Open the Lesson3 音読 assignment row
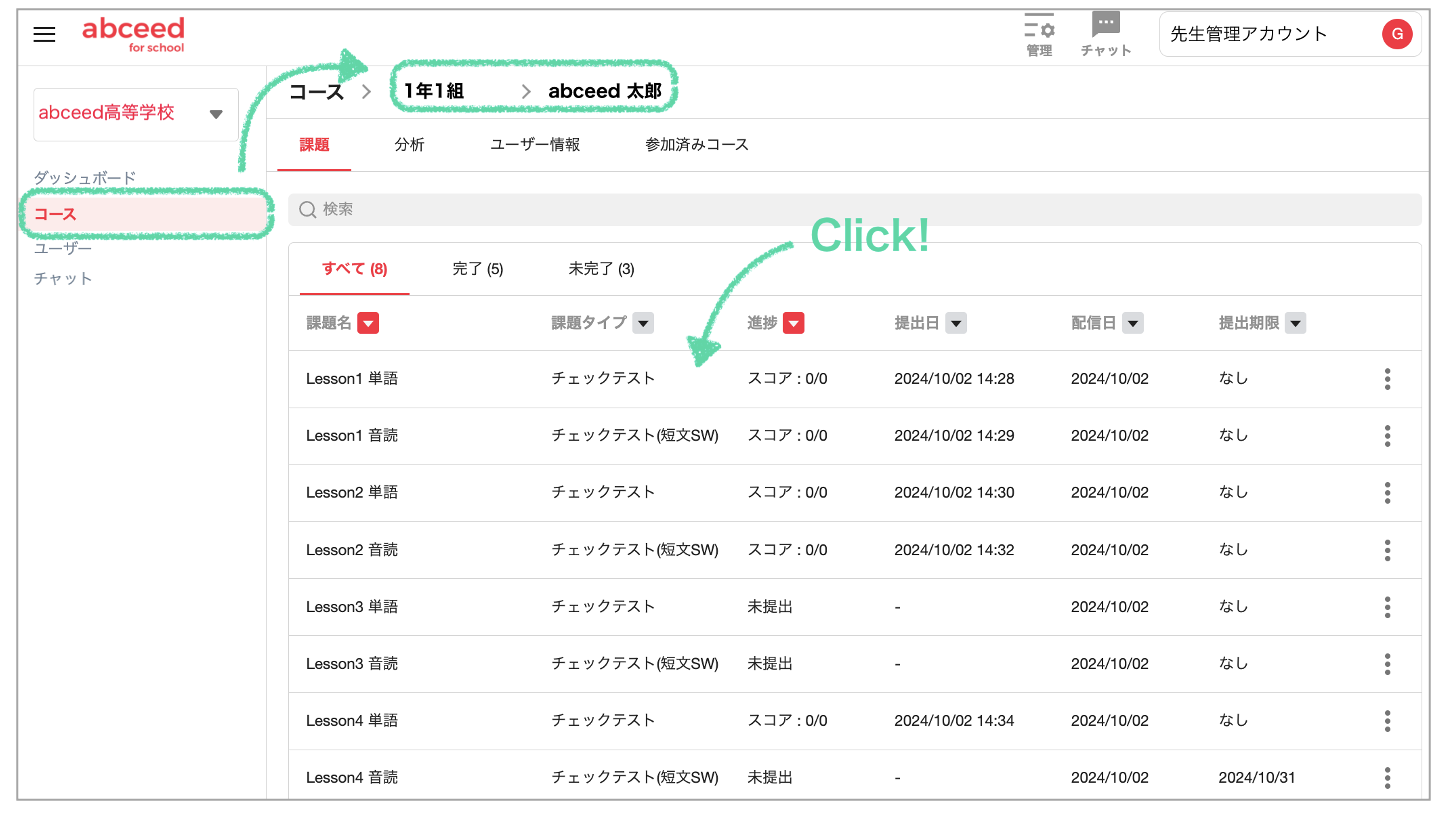 [855, 664]
